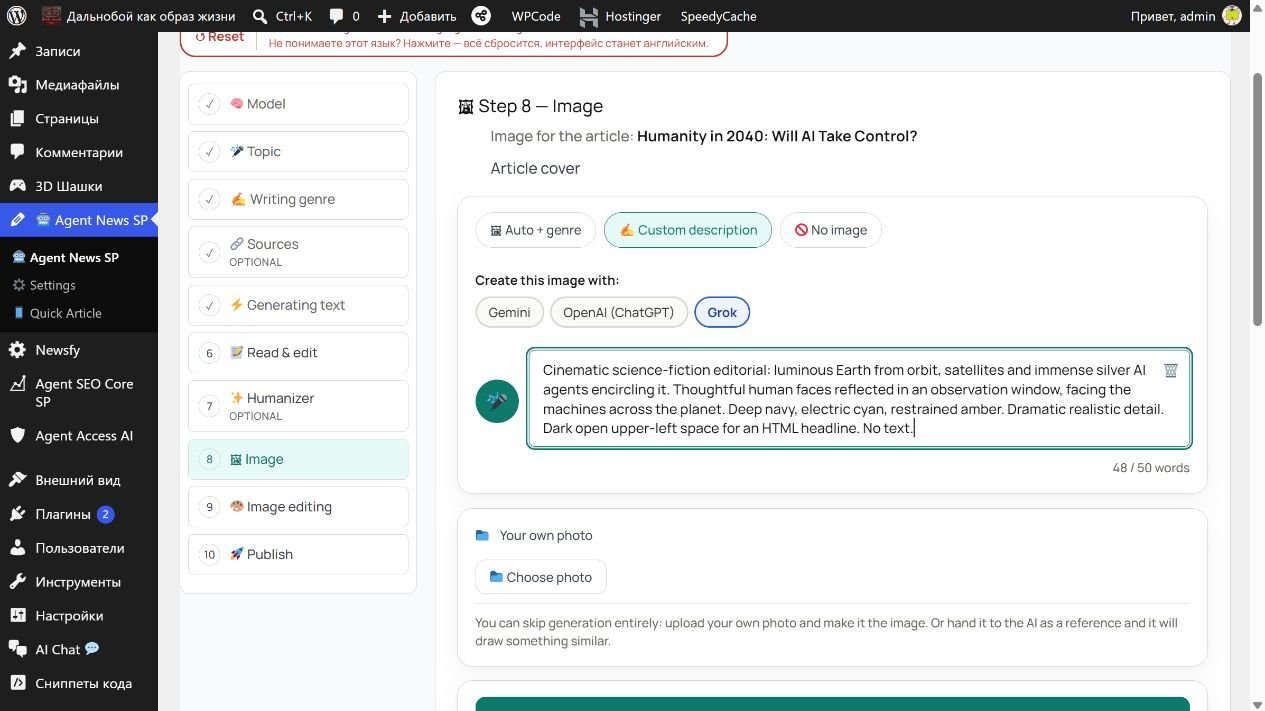Click the admin avatar icon
The height and width of the screenshot is (711, 1265).
[x=1232, y=16]
